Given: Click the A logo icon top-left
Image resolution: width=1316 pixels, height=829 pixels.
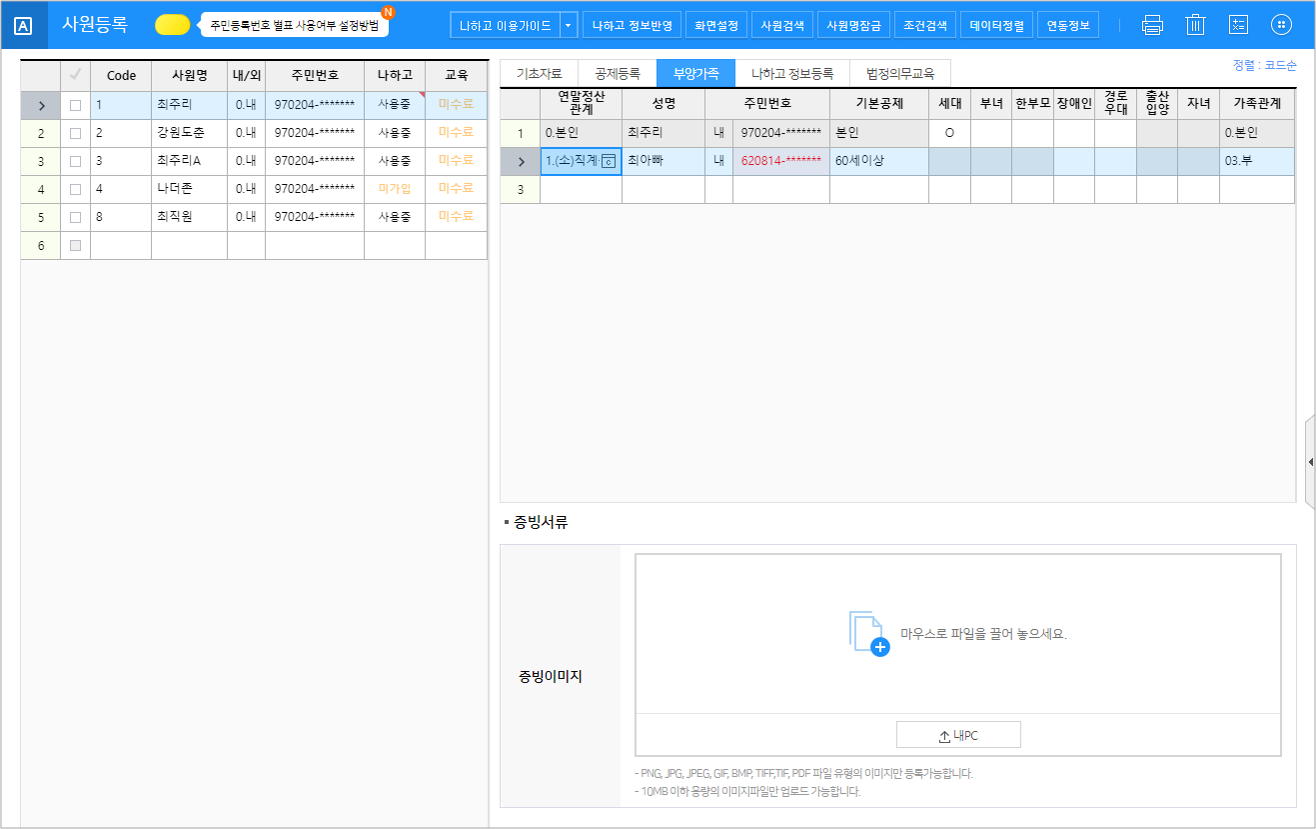Looking at the screenshot, I should click(24, 26).
